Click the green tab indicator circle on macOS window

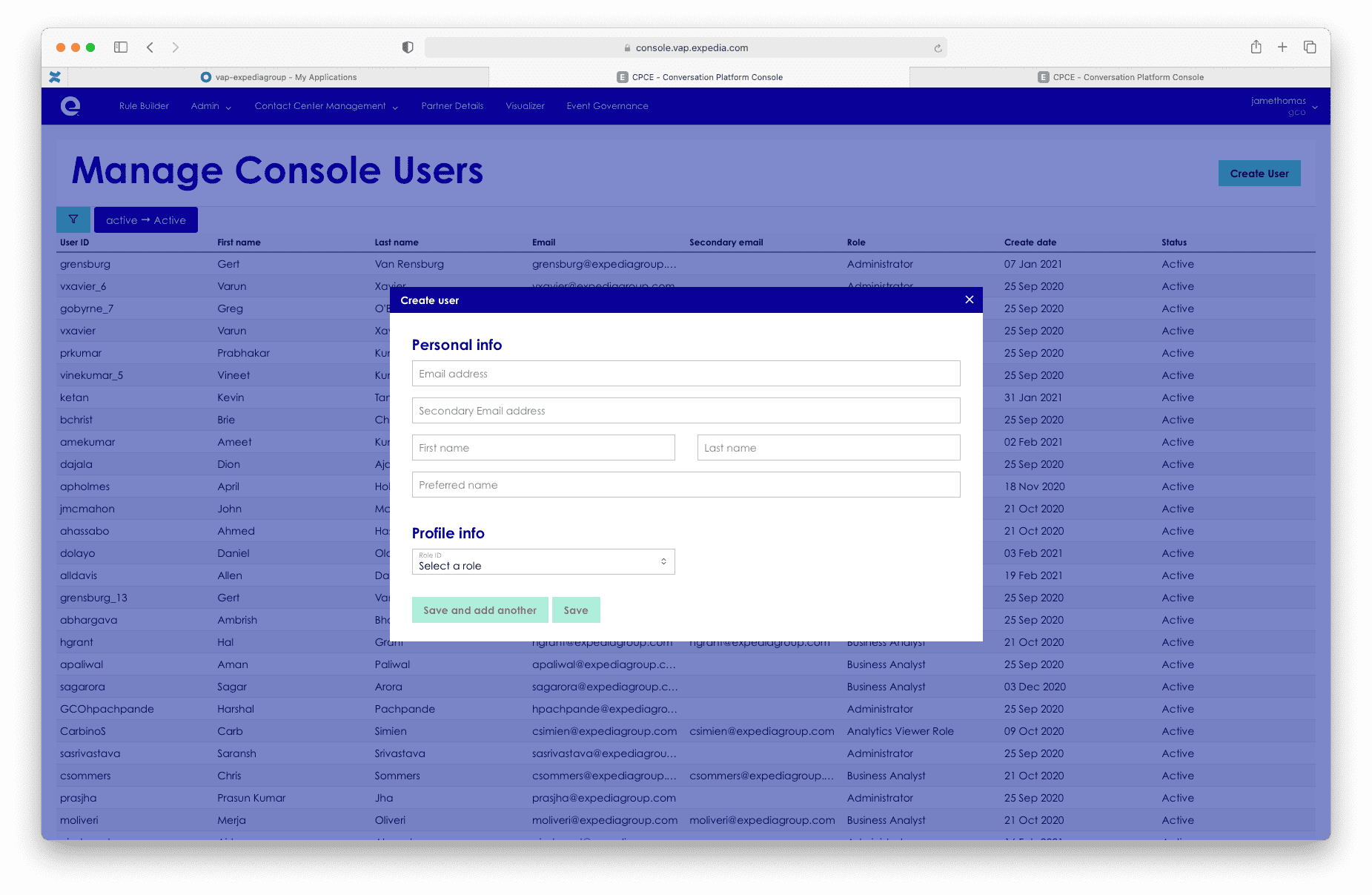[x=91, y=47]
